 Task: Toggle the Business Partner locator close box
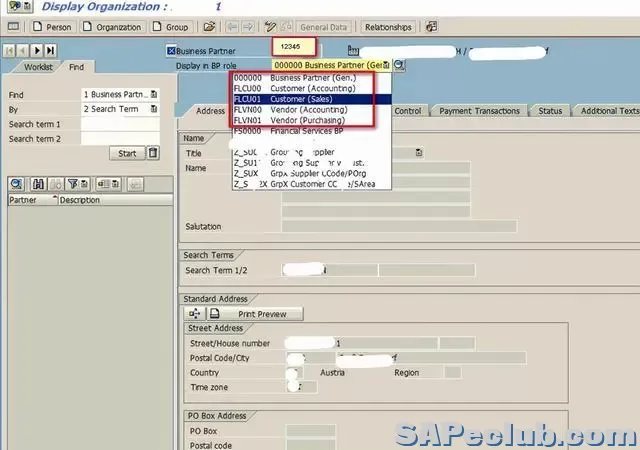pos(172,51)
